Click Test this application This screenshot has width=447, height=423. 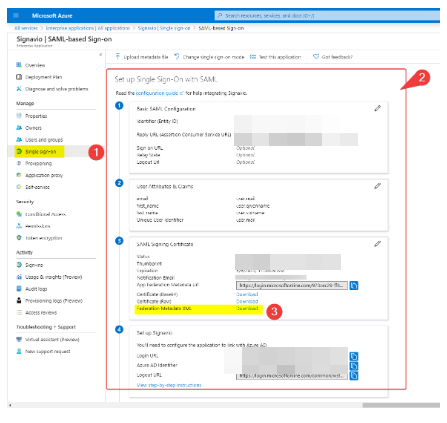pos(276,57)
